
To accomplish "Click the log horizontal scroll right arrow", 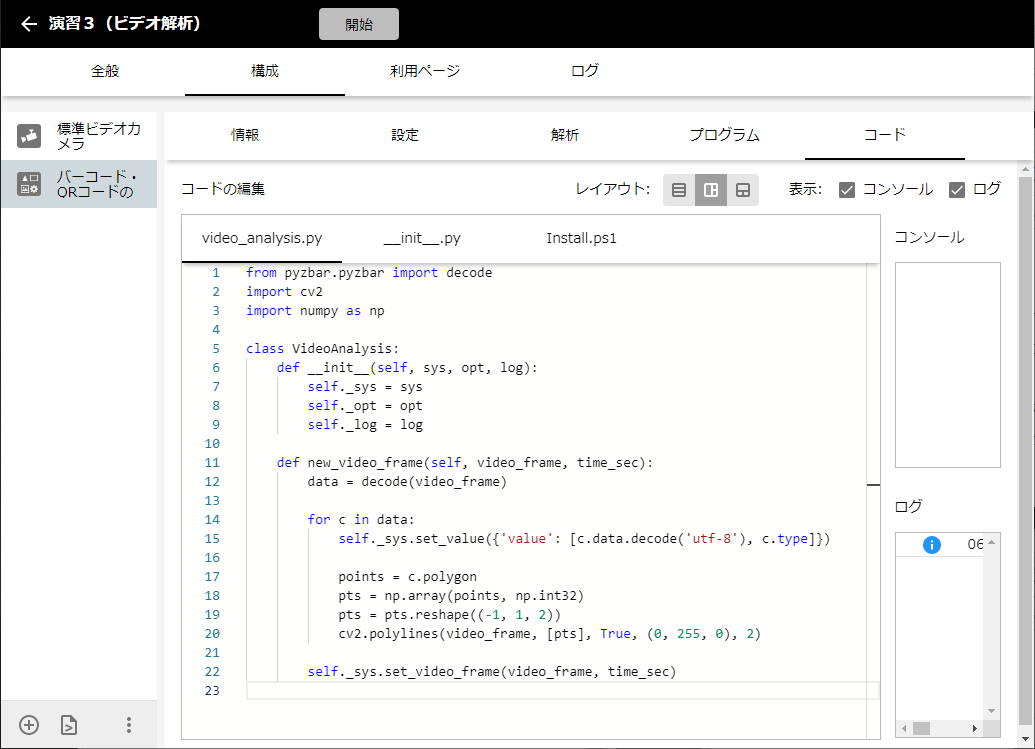I will pos(977,729).
